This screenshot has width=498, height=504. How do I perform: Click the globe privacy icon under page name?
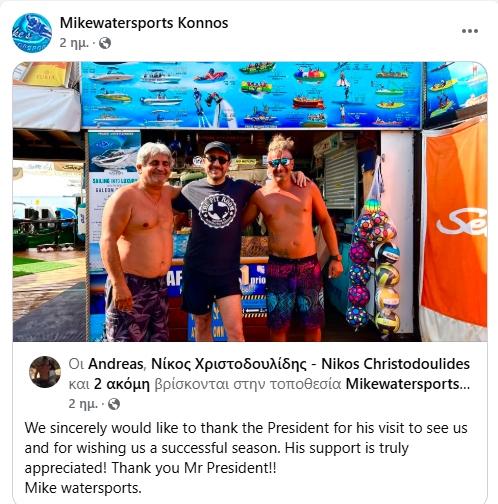(105, 43)
